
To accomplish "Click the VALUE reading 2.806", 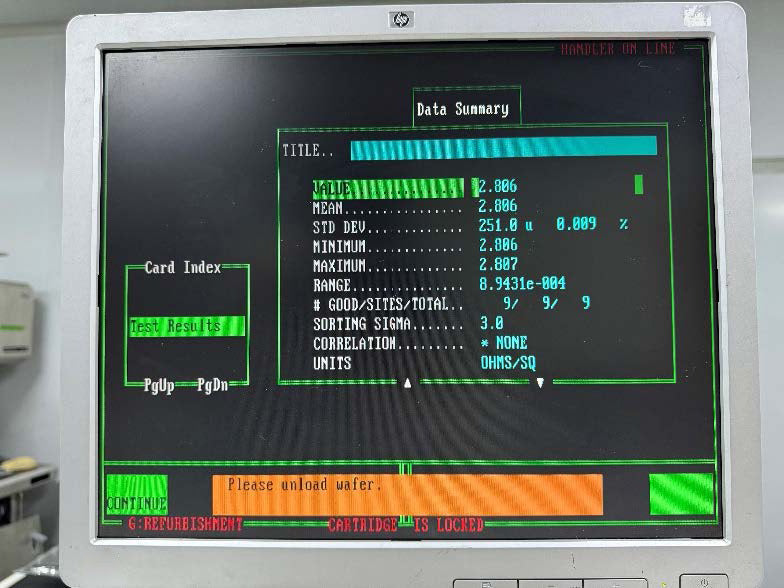I will click(x=498, y=186).
